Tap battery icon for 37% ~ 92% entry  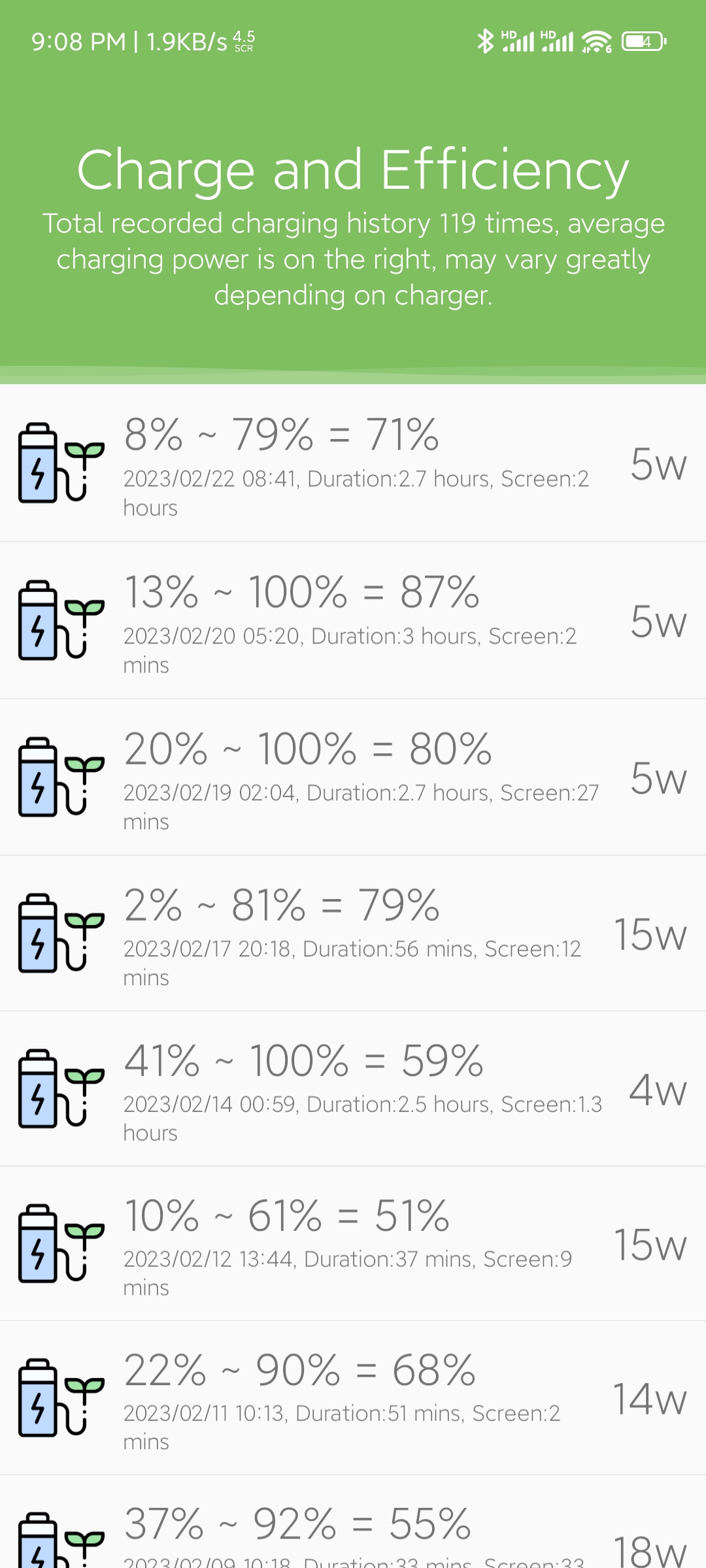(61, 1540)
